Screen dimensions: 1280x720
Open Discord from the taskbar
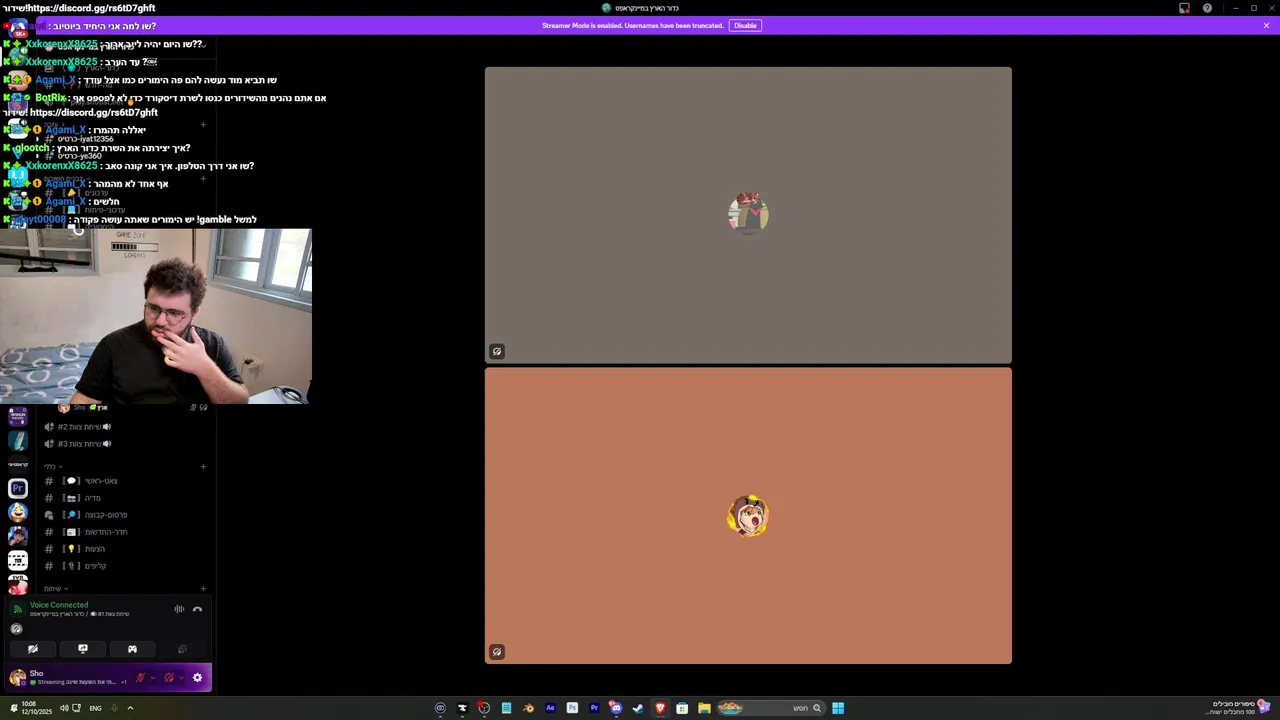click(616, 708)
